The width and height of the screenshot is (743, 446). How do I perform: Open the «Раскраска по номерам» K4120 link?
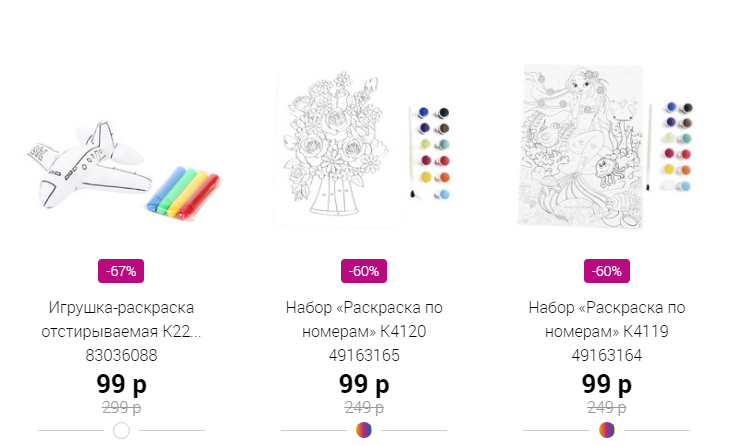click(x=364, y=319)
